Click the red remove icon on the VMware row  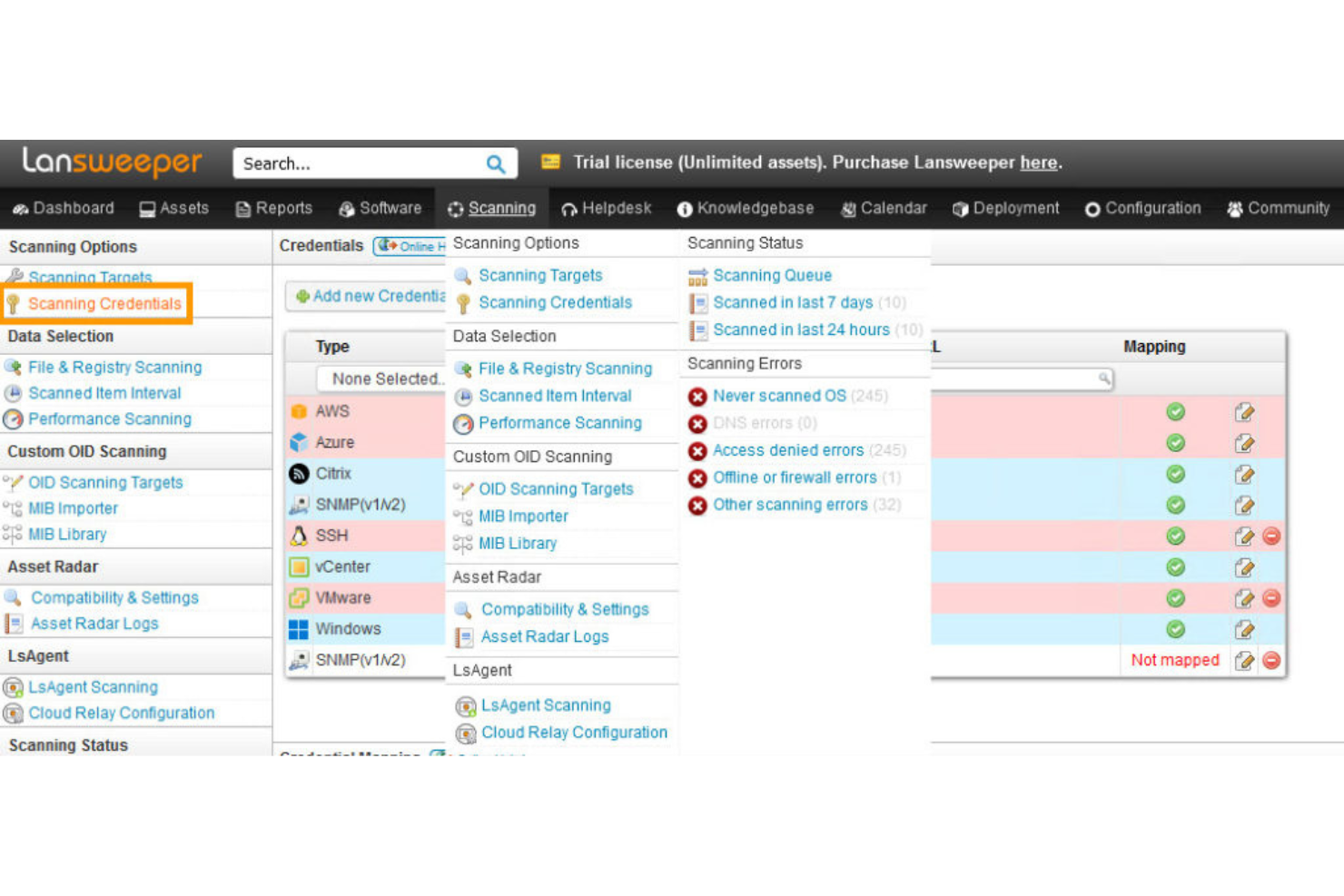coord(1270,598)
